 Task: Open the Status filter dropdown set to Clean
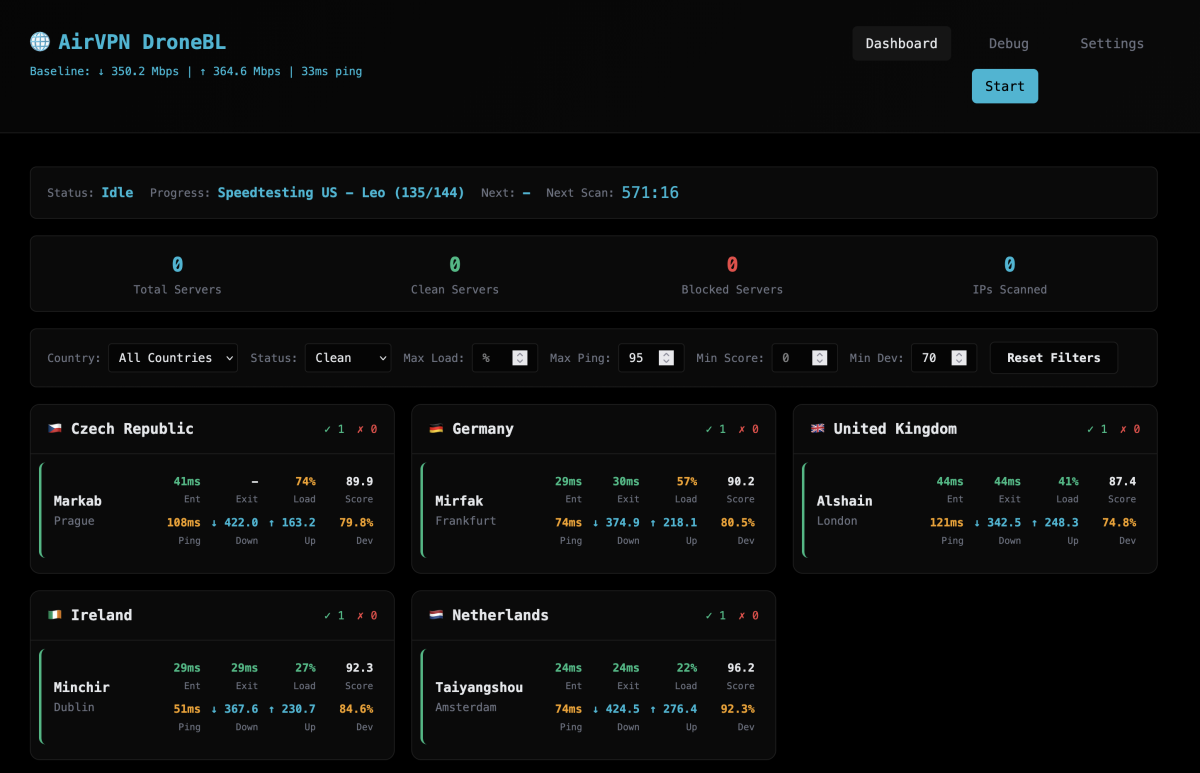tap(347, 358)
